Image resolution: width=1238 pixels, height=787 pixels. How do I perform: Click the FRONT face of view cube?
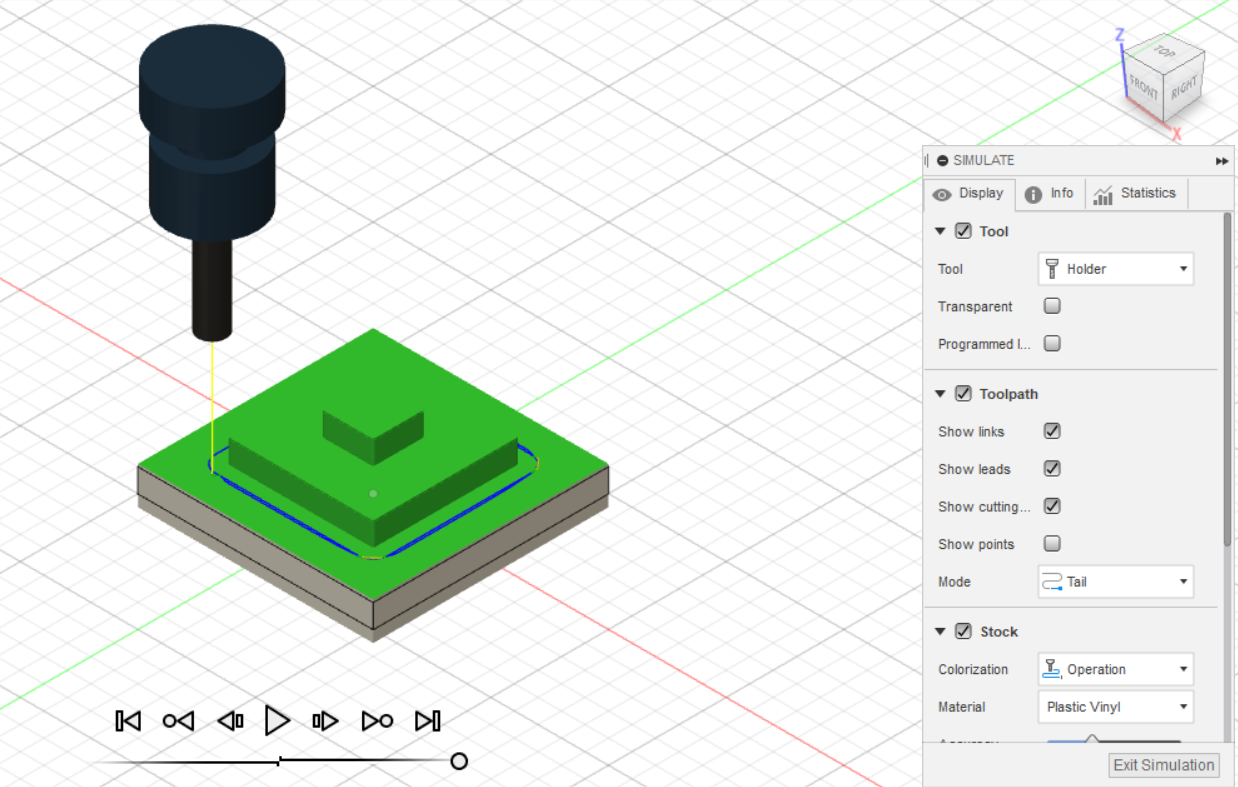coord(1142,87)
